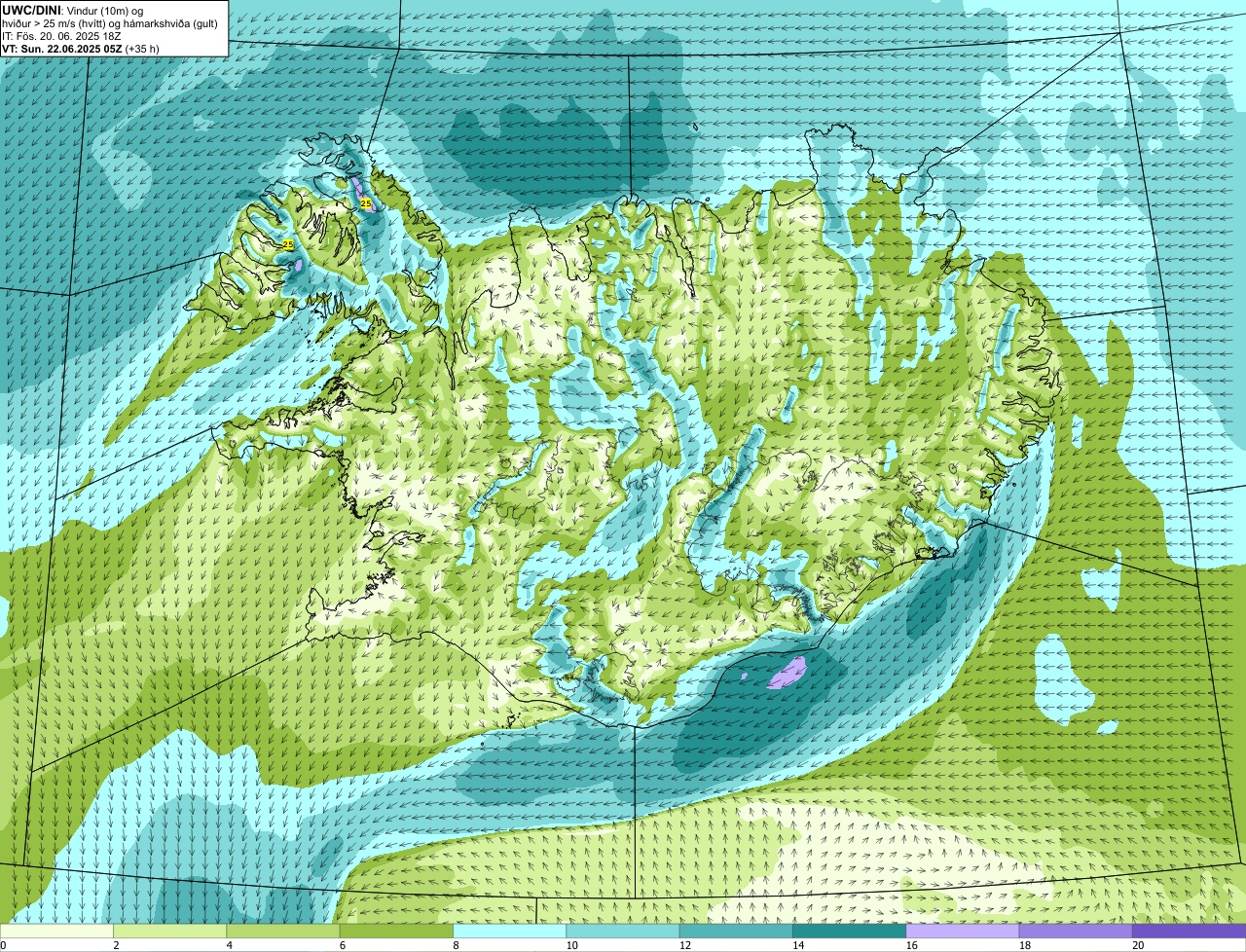Click the pale yellow 0–2 m/s legend swatch
Image resolution: width=1246 pixels, height=952 pixels.
point(57,931)
